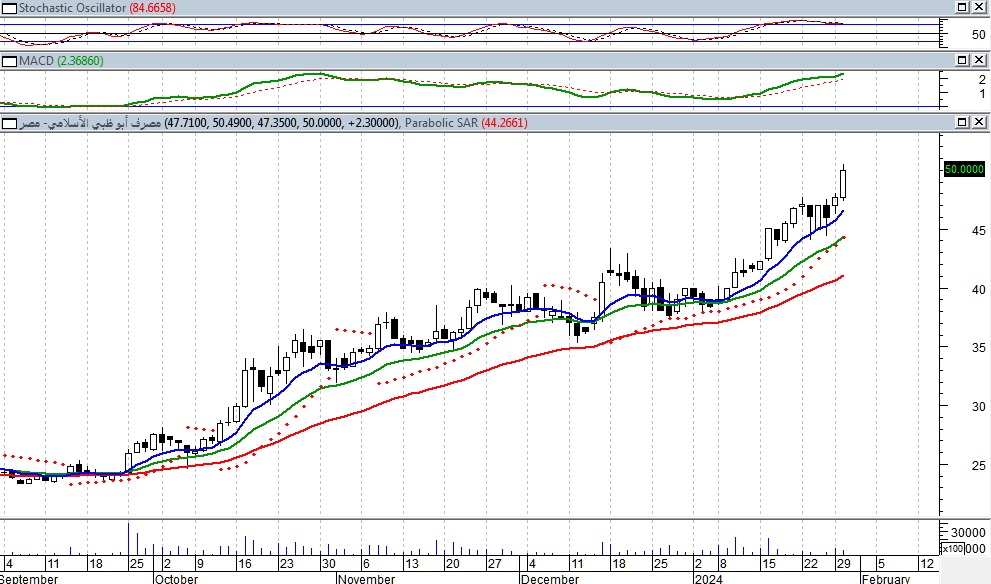Select the MACD title label
Viewport: 991px width, 584px height.
[x=37, y=62]
